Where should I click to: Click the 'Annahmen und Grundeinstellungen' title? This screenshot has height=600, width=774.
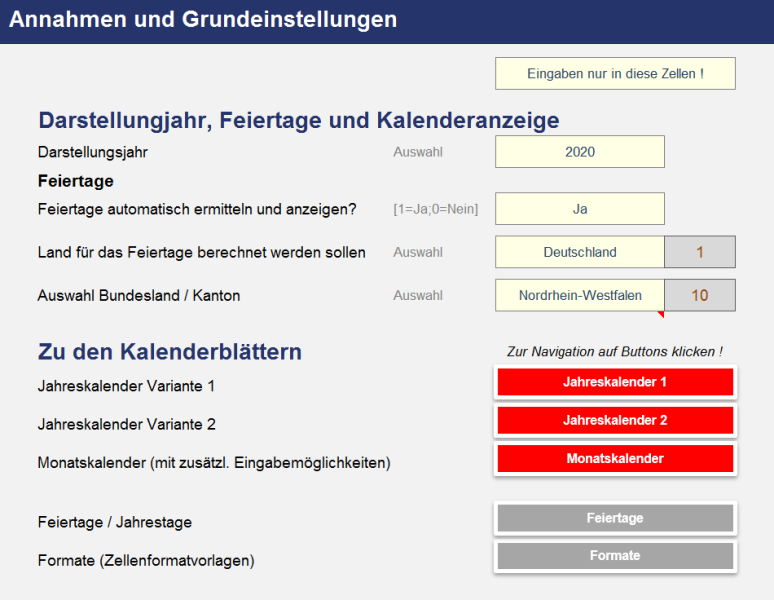[x=203, y=20]
